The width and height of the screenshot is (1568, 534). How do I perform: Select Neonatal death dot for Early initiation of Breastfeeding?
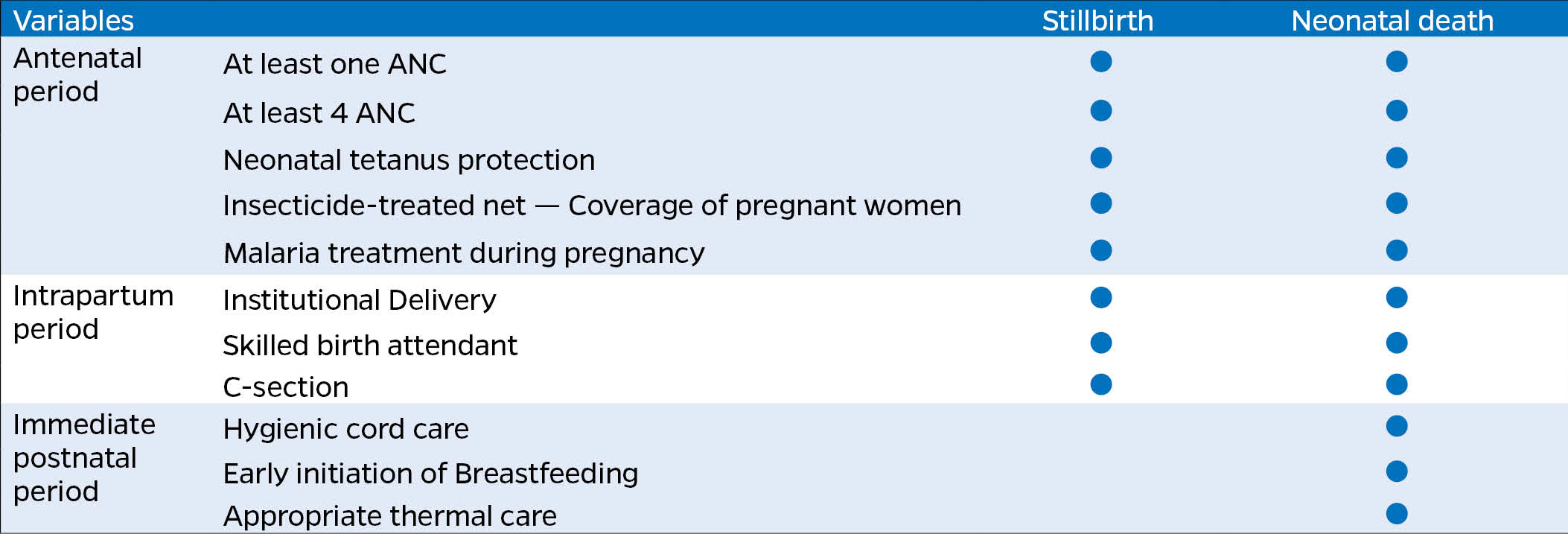1397,471
